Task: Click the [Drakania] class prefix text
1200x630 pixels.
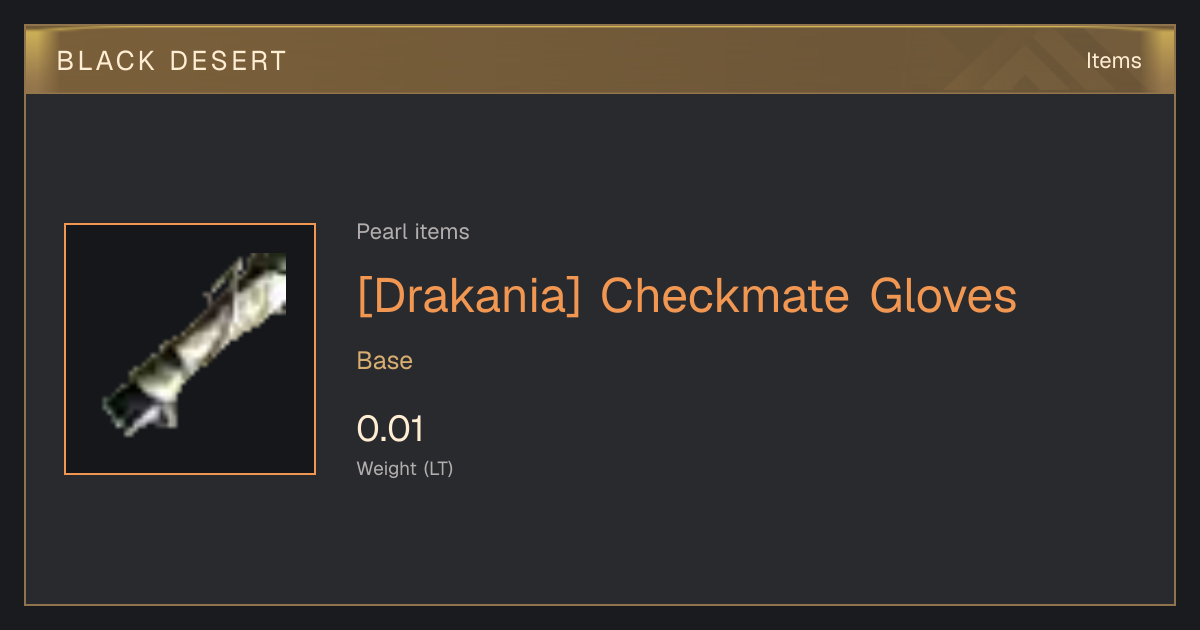Action: point(469,296)
